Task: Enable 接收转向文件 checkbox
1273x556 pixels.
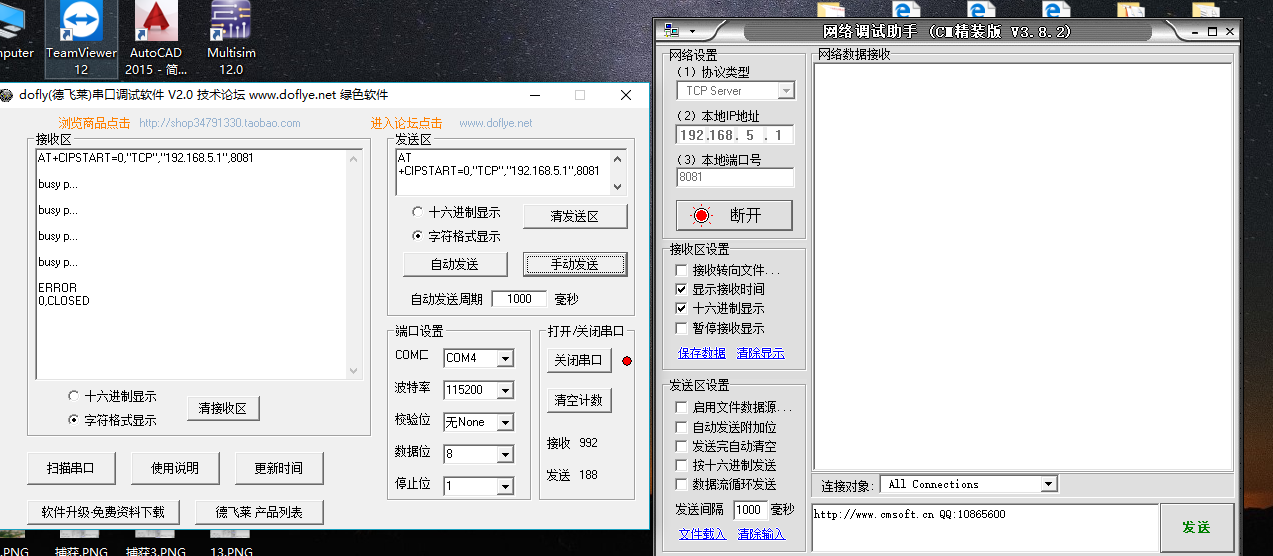Action: pos(681,270)
